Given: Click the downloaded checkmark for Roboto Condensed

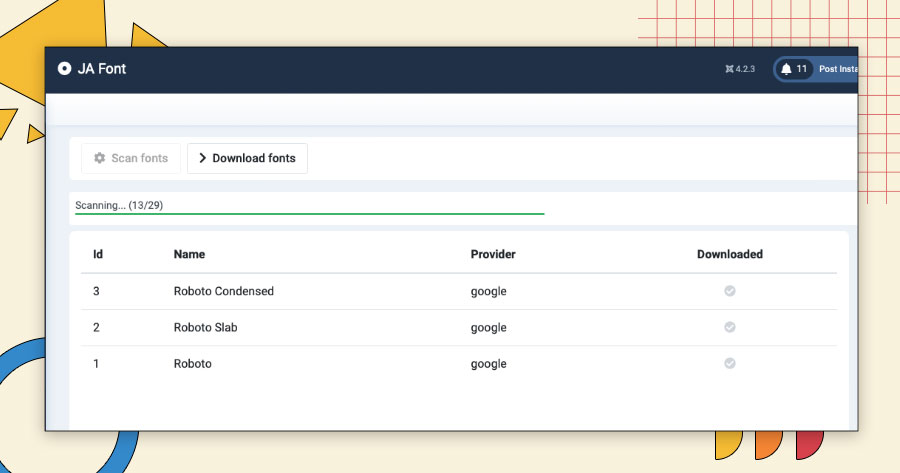Looking at the screenshot, I should point(730,291).
